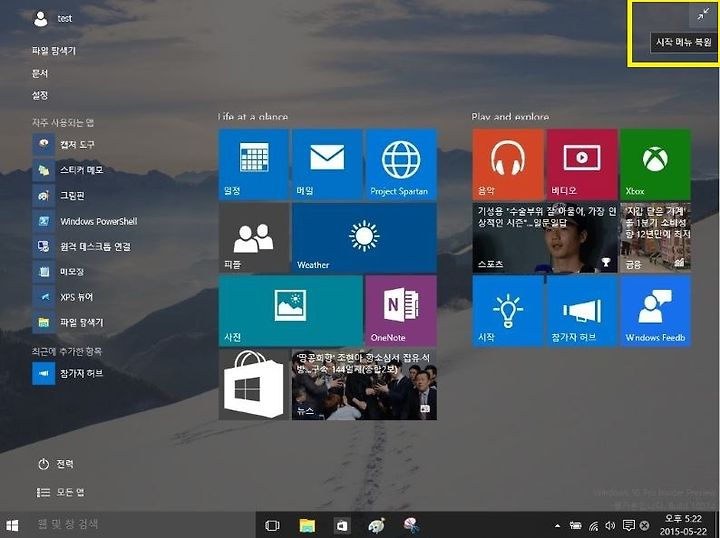Open the 스포츠 live tile
720x538 pixels.
[545, 238]
